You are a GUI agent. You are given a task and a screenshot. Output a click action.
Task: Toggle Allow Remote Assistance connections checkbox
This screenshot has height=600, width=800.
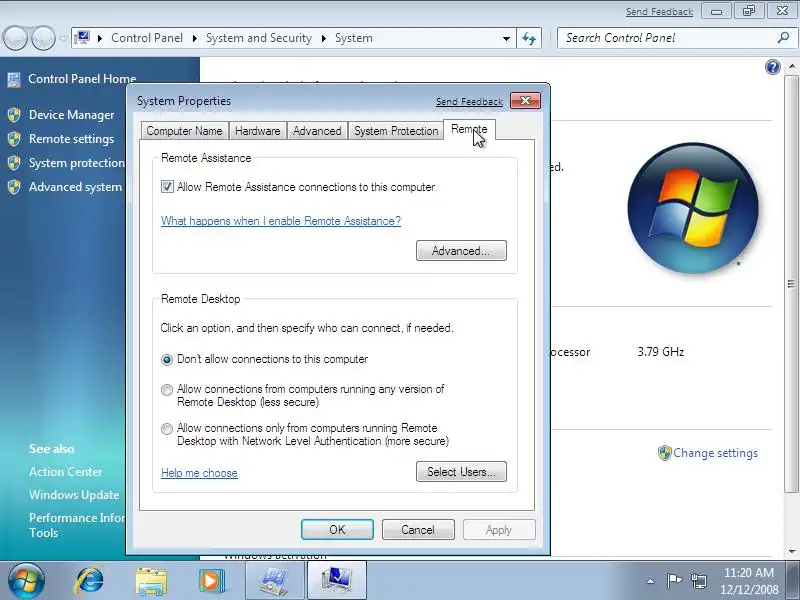pos(167,187)
